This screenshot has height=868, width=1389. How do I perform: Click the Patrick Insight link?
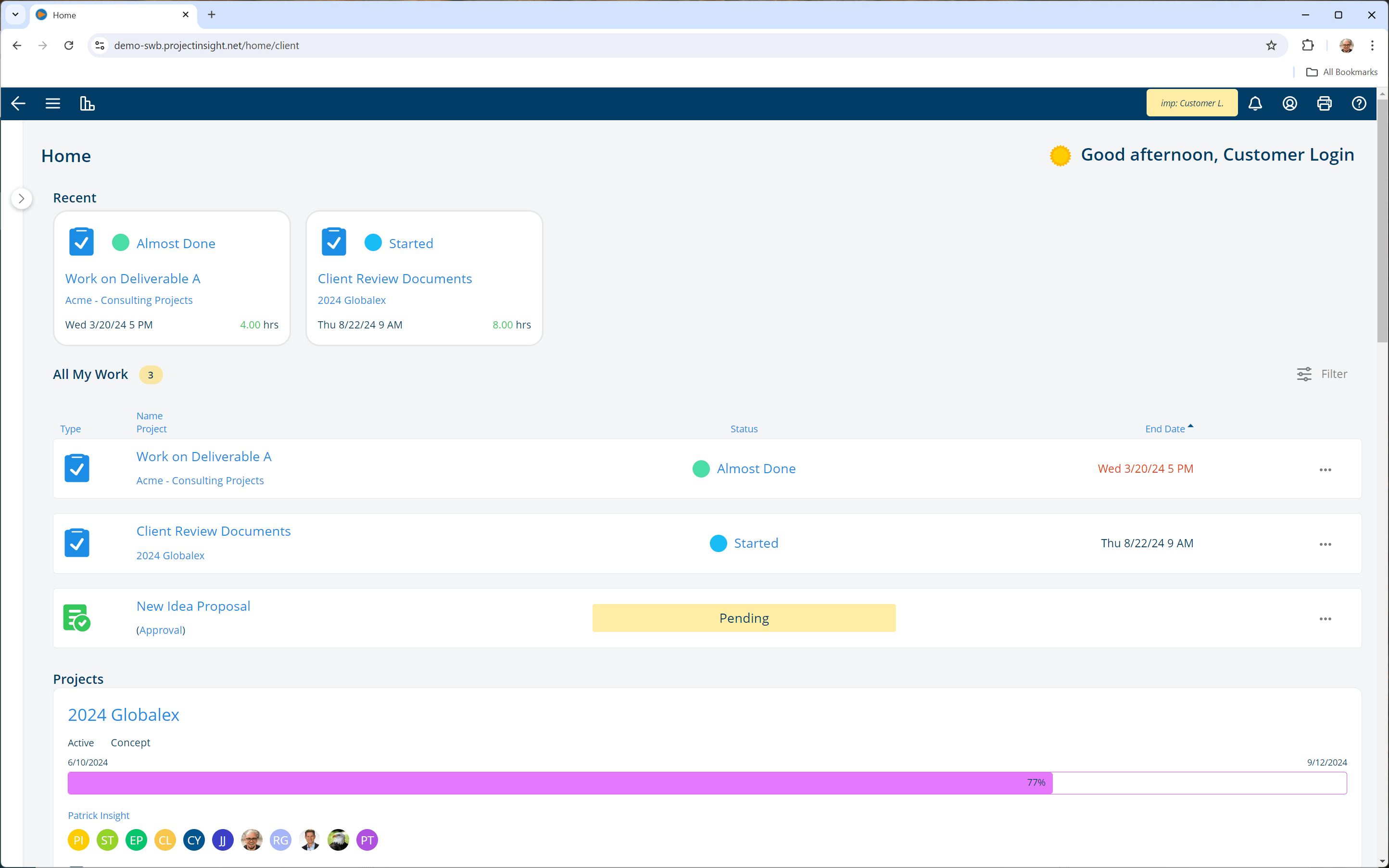pyautogui.click(x=99, y=815)
